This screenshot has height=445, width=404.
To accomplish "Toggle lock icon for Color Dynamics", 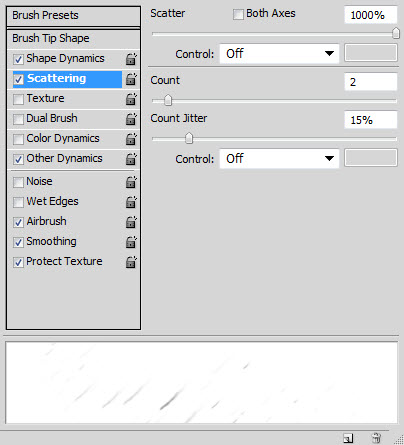I will tap(131, 139).
